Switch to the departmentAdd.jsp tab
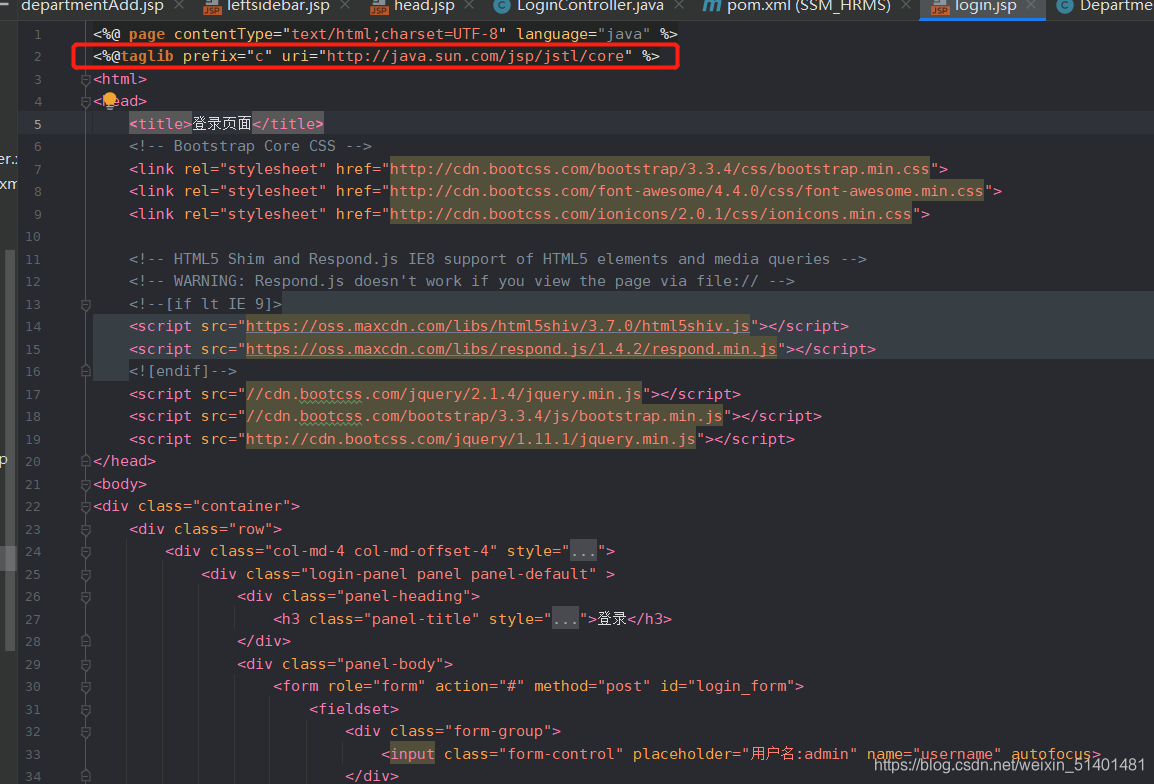Screen dimensions: 1154x784 tap(92, 7)
